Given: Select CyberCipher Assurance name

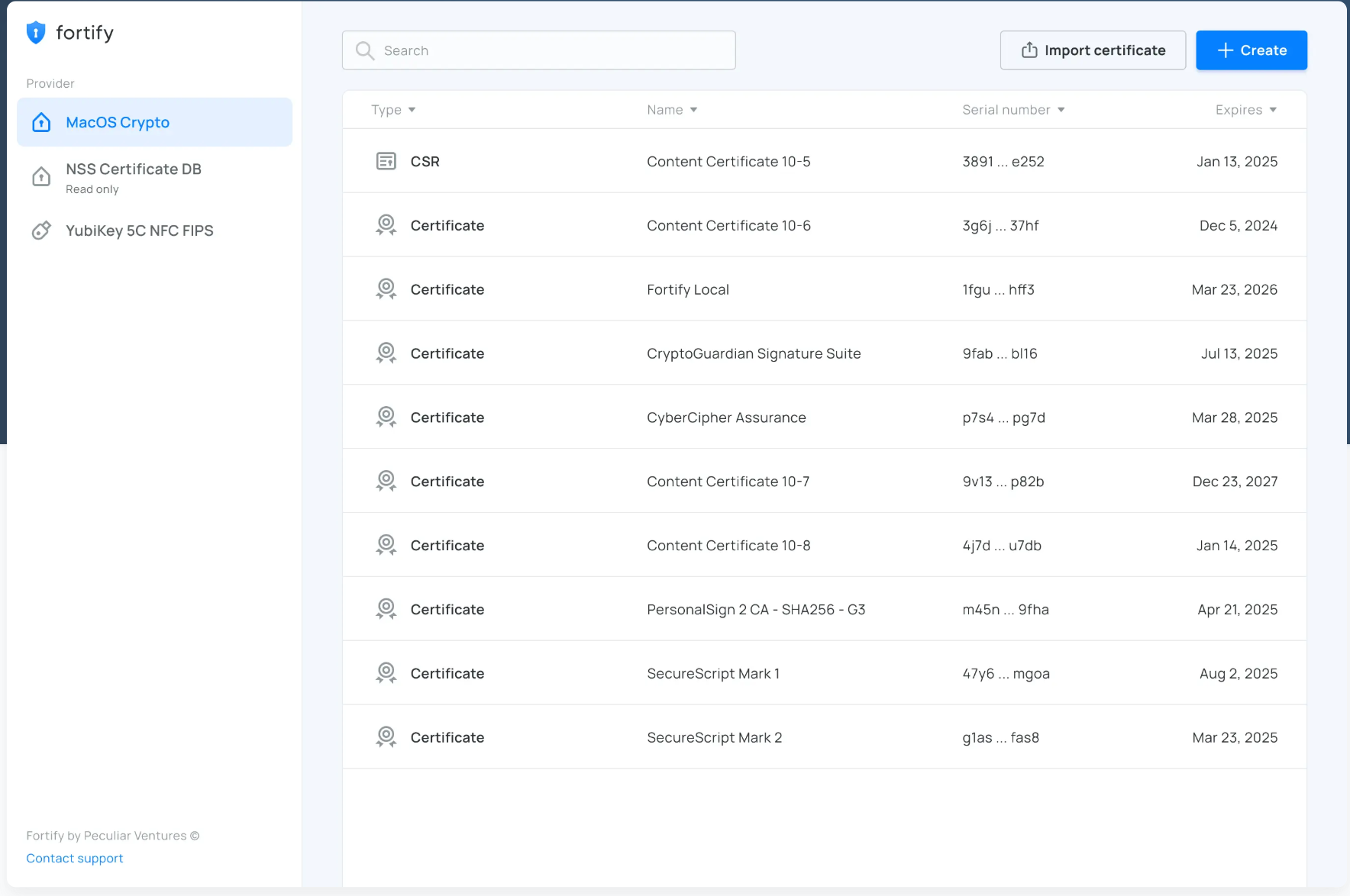Looking at the screenshot, I should [x=726, y=418].
